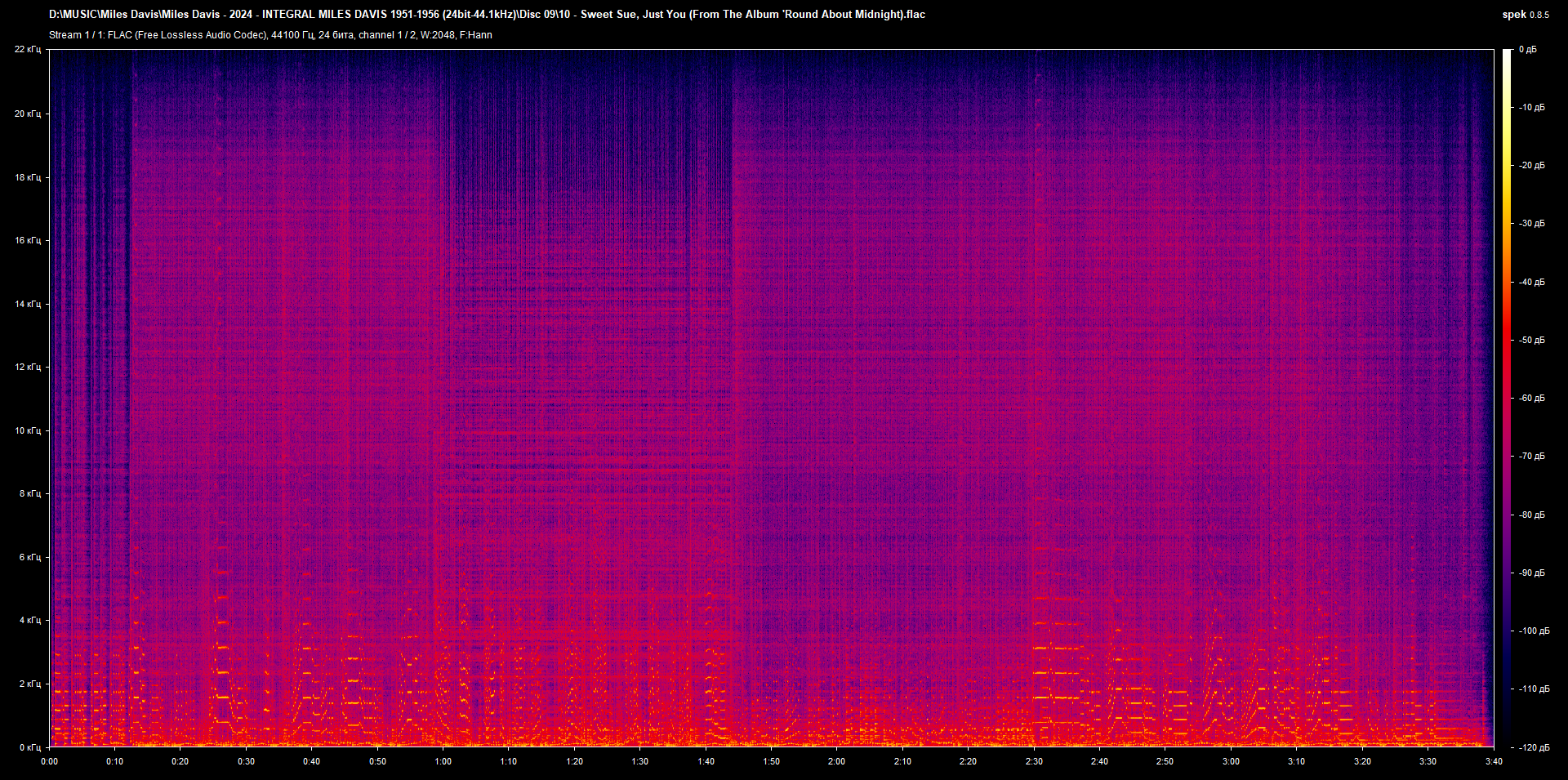This screenshot has width=1568, height=780.
Task: Click the 12 кГц frequency axis label
Action: tap(28, 367)
